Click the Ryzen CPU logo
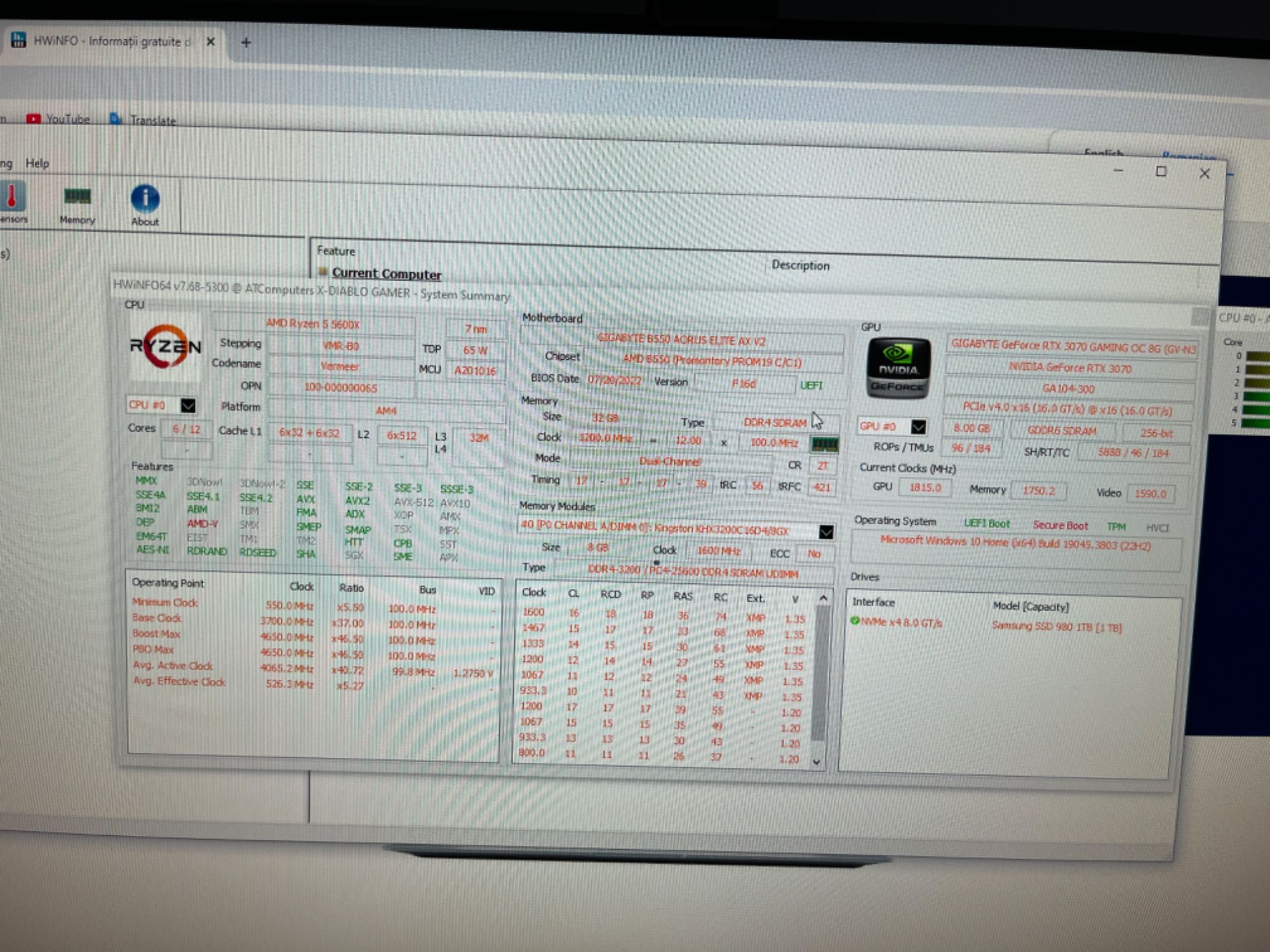This screenshot has width=1270, height=952. click(x=165, y=346)
